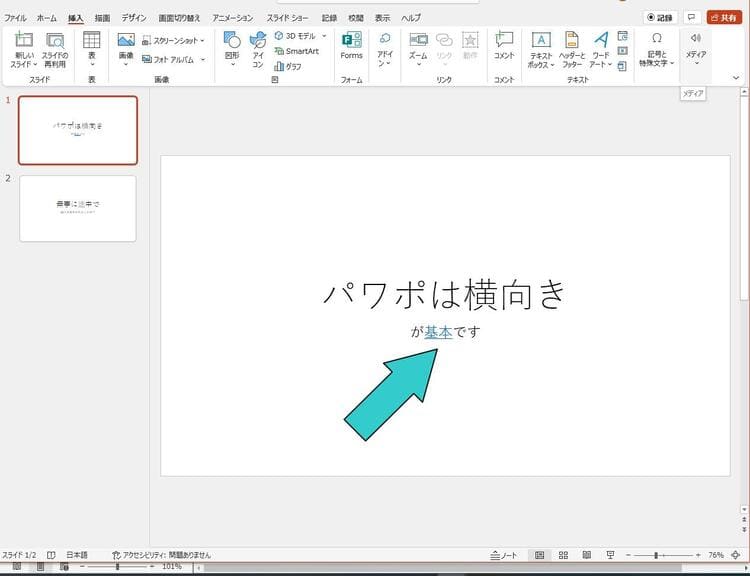Click the Slide Show view icon in the status bar
This screenshot has height=576, width=750.
click(610, 555)
